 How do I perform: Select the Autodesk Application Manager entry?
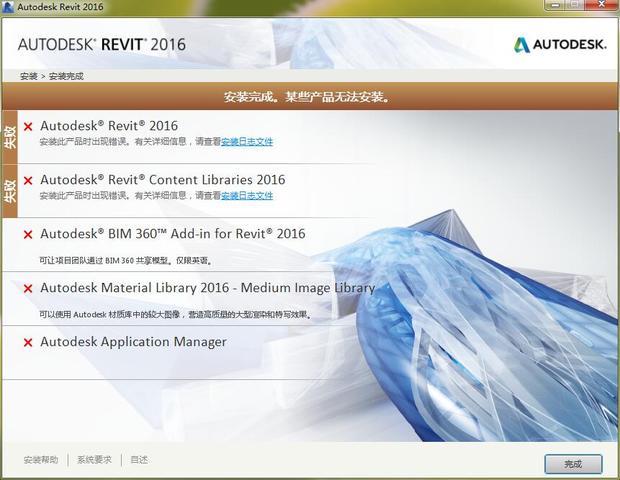(x=133, y=342)
